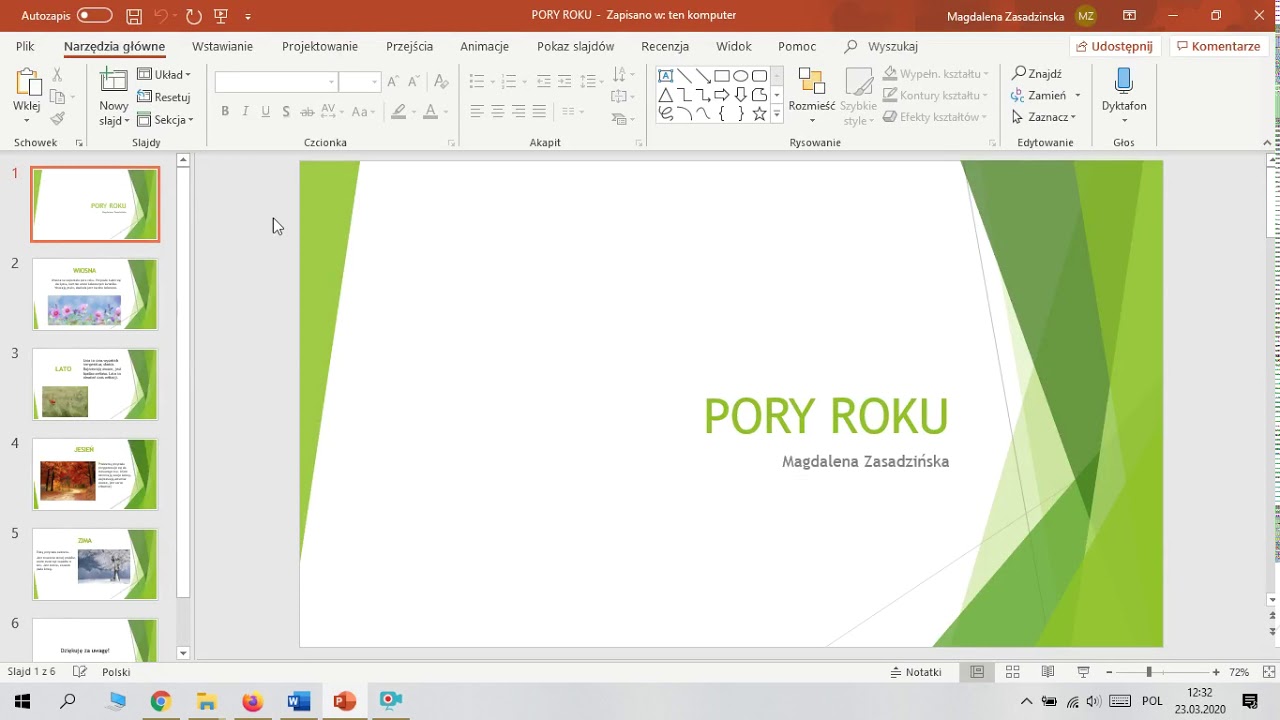Switch to the Przejścia tab

[409, 46]
